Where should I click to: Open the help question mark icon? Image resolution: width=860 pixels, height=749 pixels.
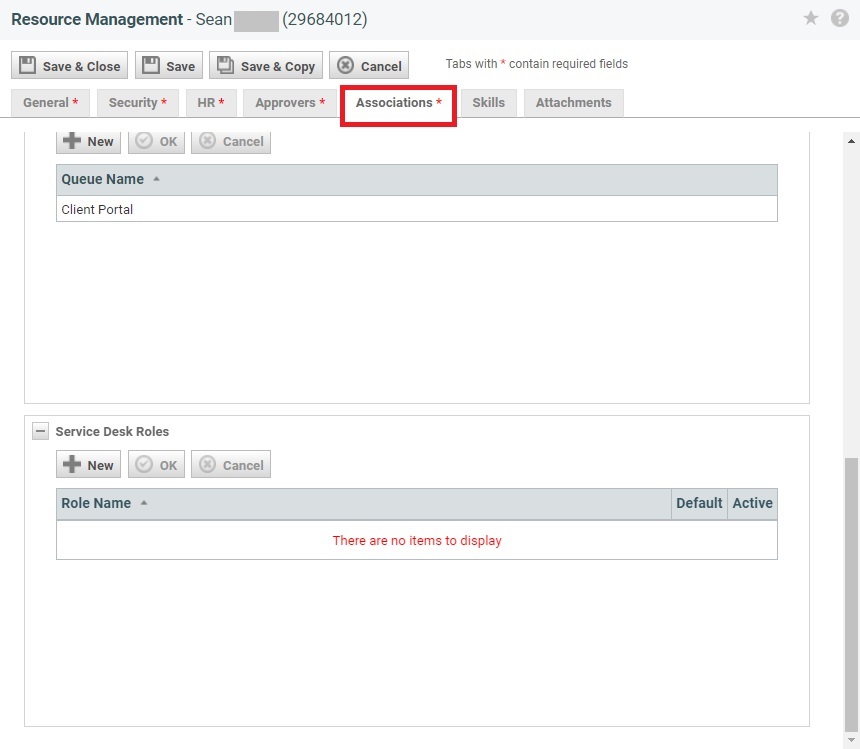(x=840, y=19)
